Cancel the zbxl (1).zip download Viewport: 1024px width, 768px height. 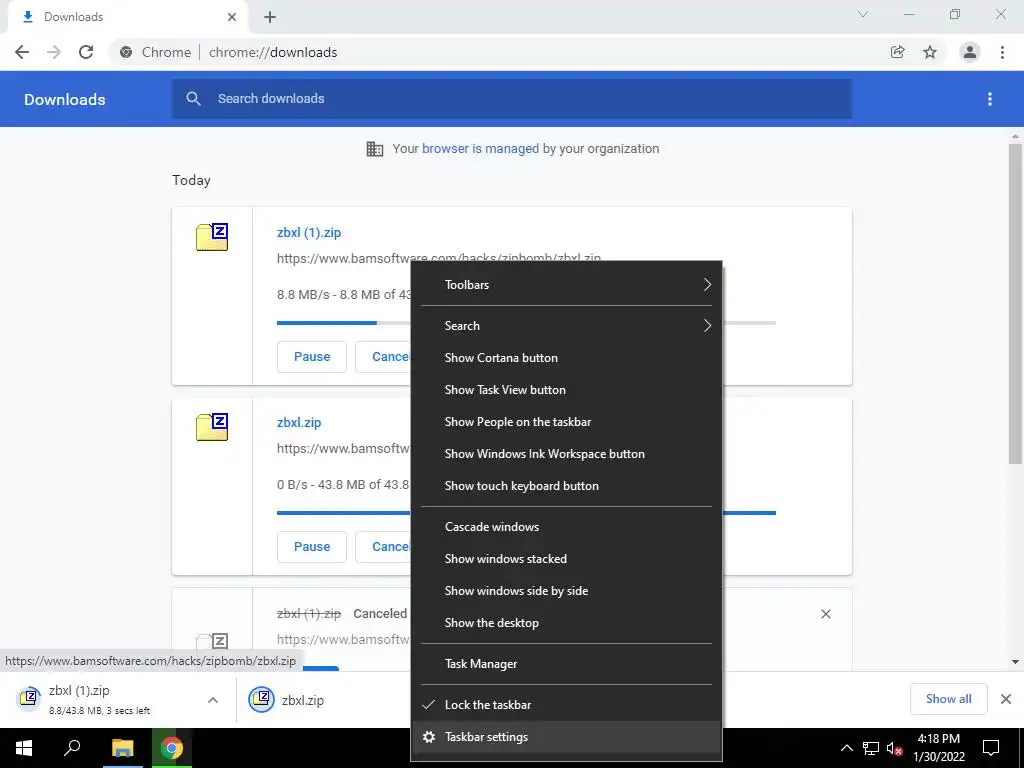383,357
